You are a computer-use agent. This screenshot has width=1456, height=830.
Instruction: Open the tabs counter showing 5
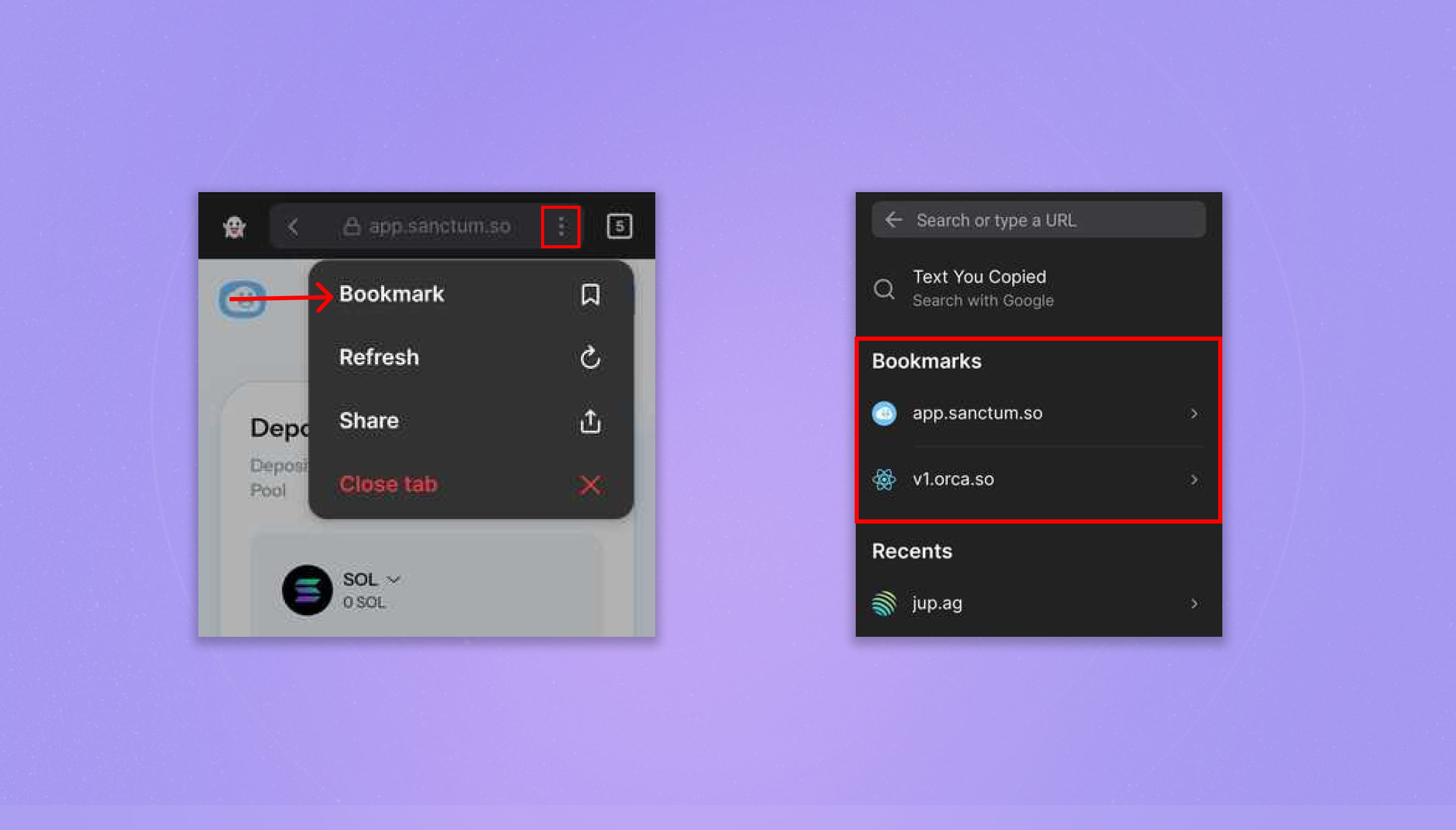[x=619, y=226]
